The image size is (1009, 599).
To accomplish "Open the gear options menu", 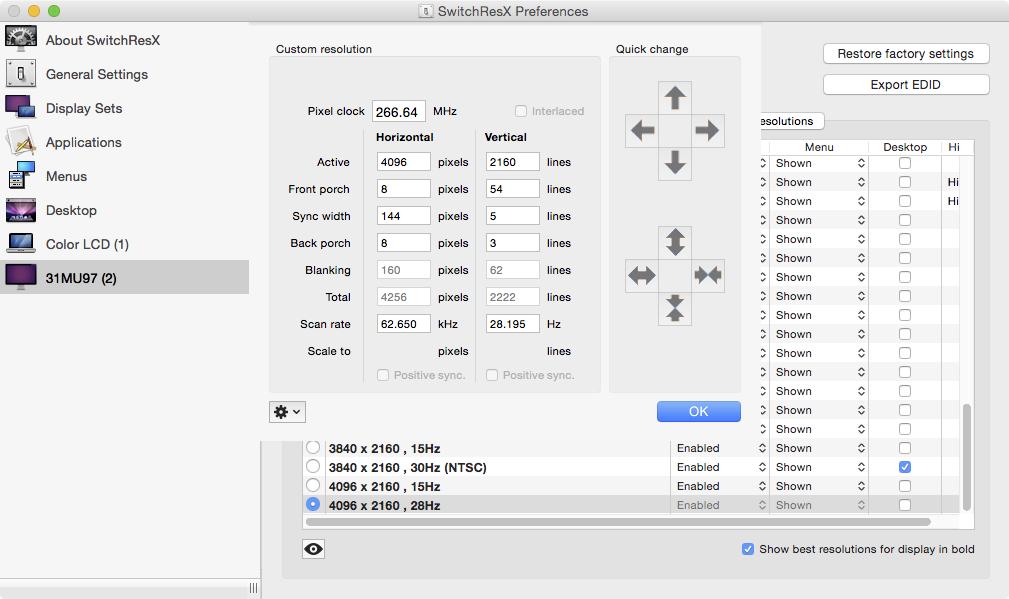I will pos(287,412).
